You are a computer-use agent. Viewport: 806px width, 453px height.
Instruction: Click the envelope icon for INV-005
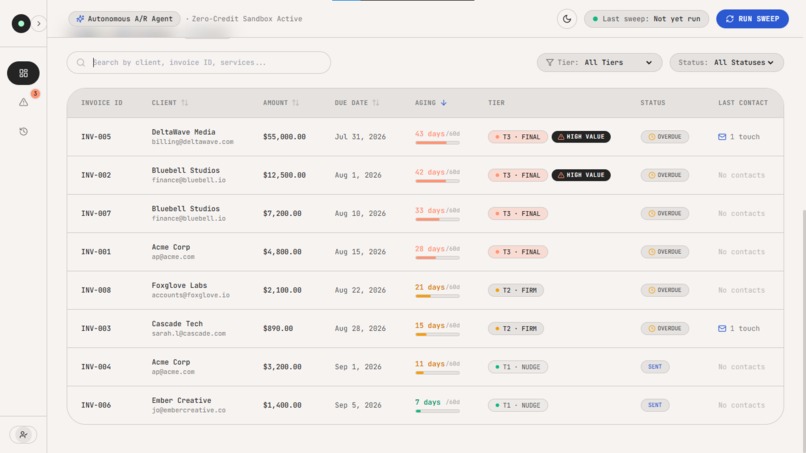[x=722, y=137]
